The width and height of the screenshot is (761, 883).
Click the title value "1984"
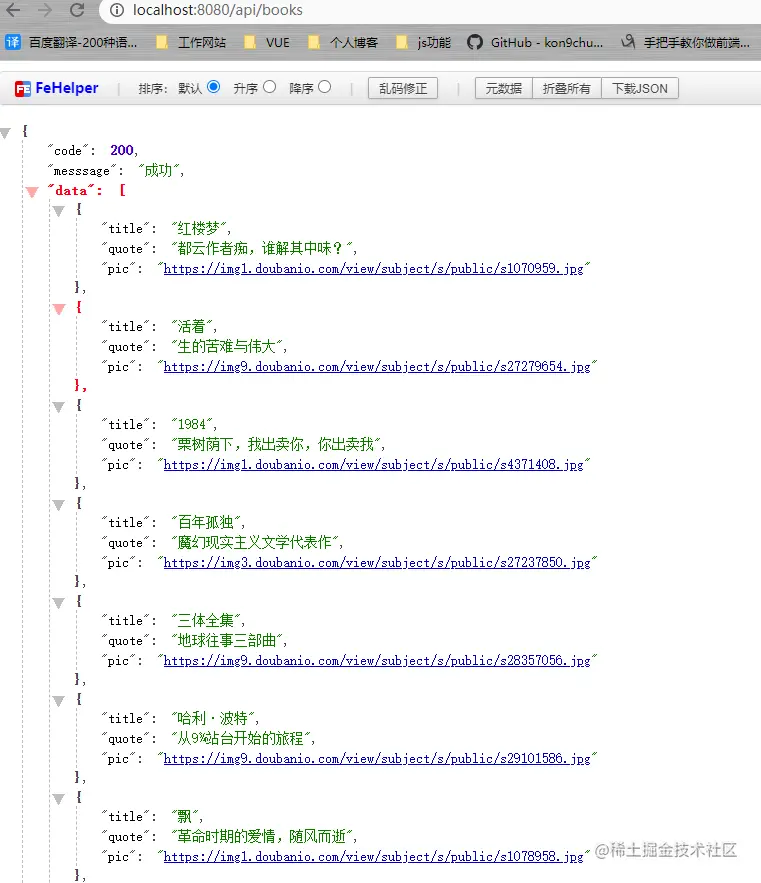pos(192,424)
